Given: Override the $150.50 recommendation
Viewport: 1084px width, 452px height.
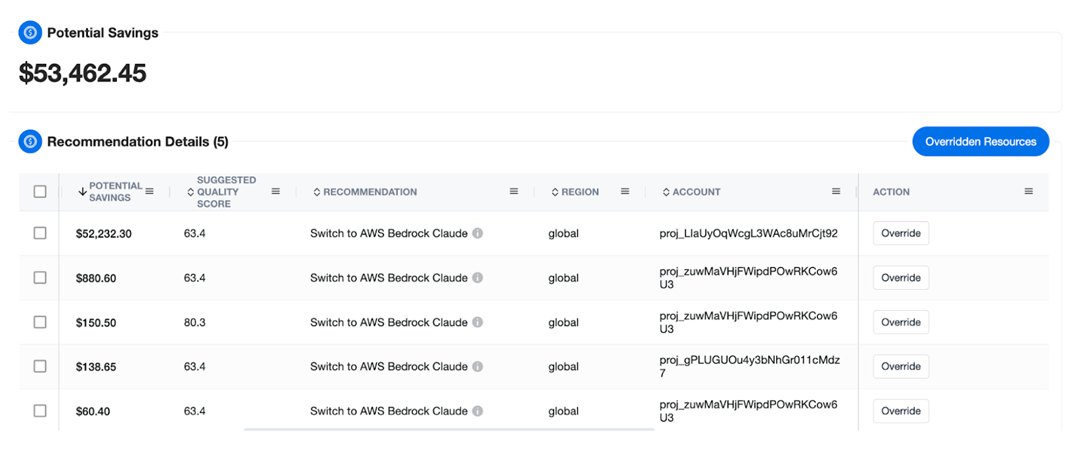Looking at the screenshot, I should 901,322.
